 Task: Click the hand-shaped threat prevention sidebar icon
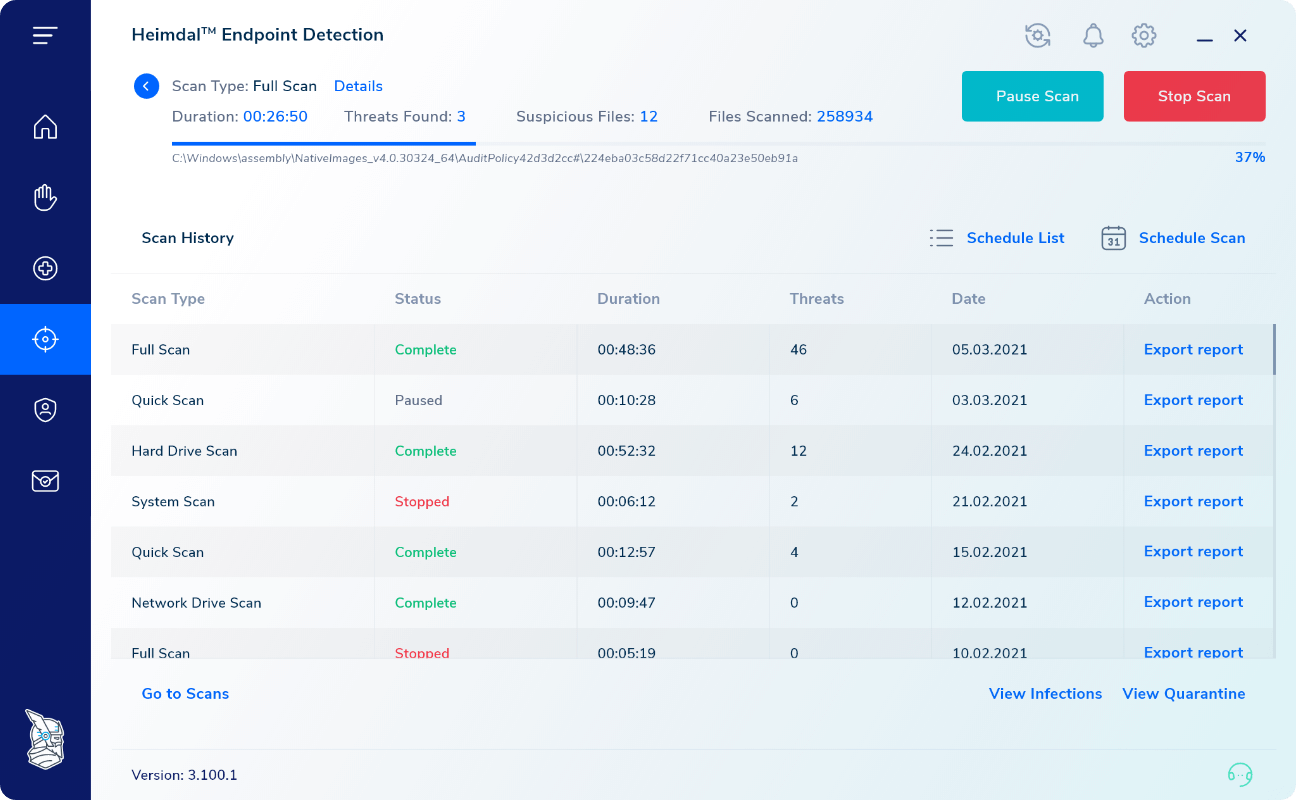coord(45,197)
